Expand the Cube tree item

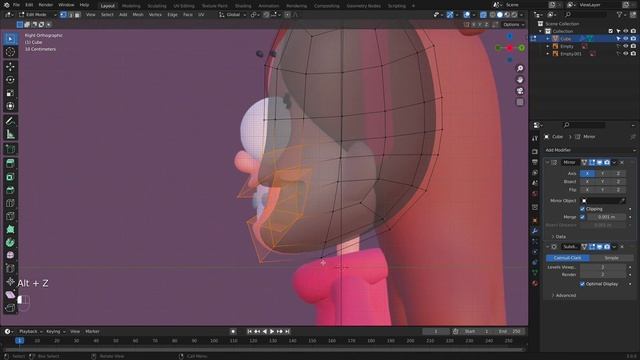point(548,39)
